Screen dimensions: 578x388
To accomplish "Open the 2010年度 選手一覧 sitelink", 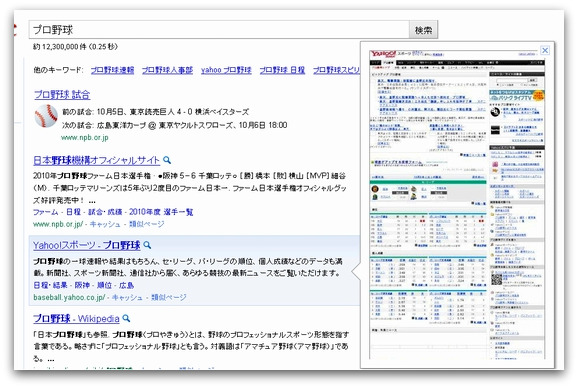I will pyautogui.click(x=161, y=212).
